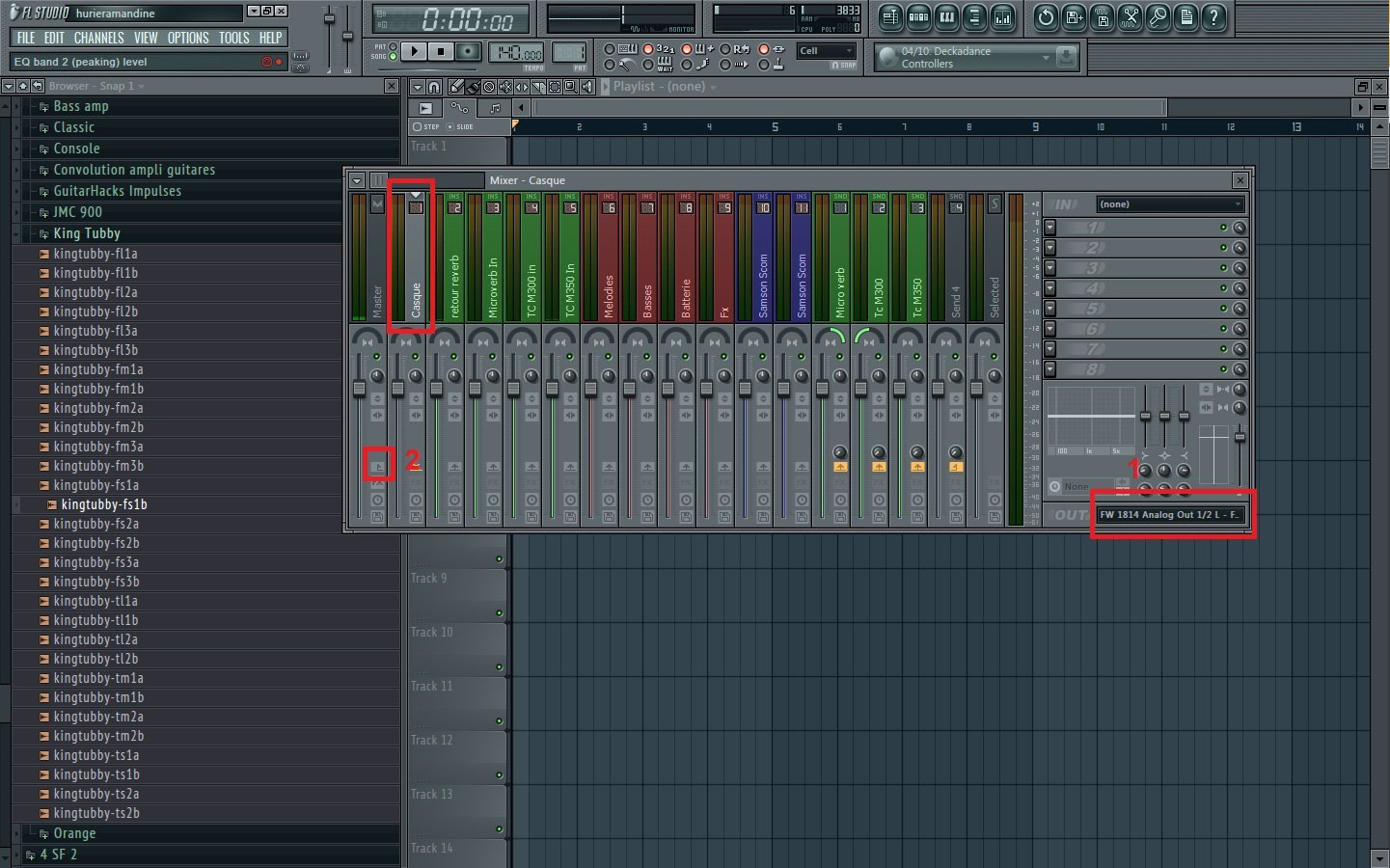Screen dimensions: 1390x868
Task: Open Help via the question mark icon
Action: [x=1213, y=17]
